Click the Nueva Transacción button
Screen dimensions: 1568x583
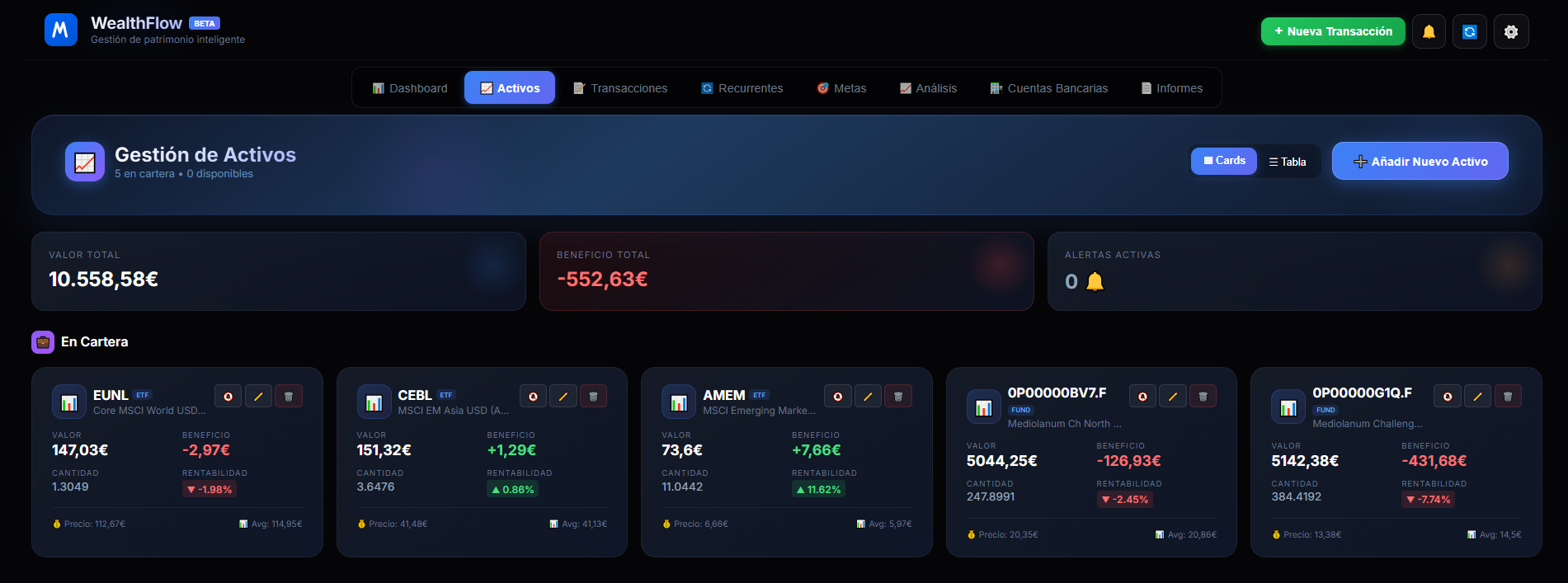coord(1333,31)
